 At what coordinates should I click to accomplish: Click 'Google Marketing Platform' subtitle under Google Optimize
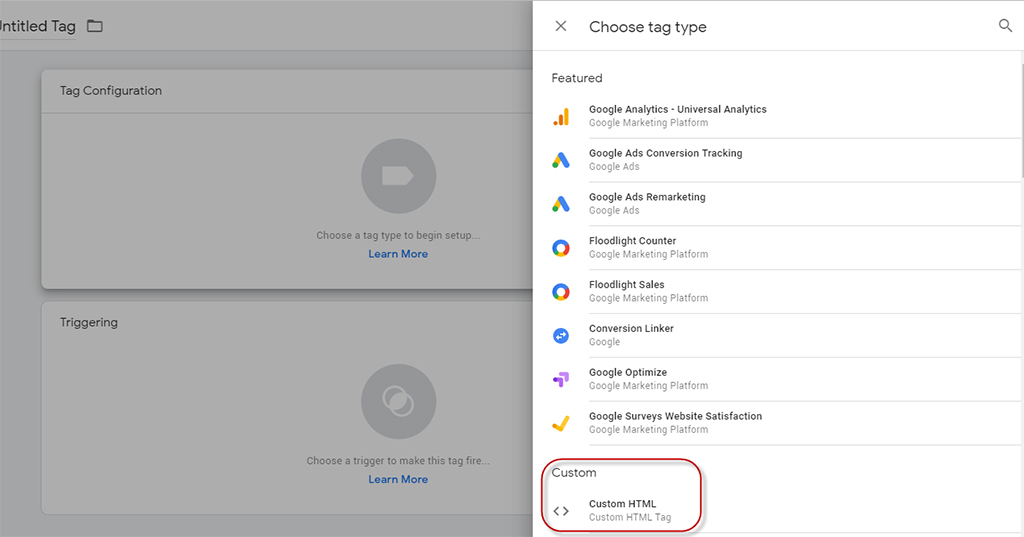click(x=648, y=385)
